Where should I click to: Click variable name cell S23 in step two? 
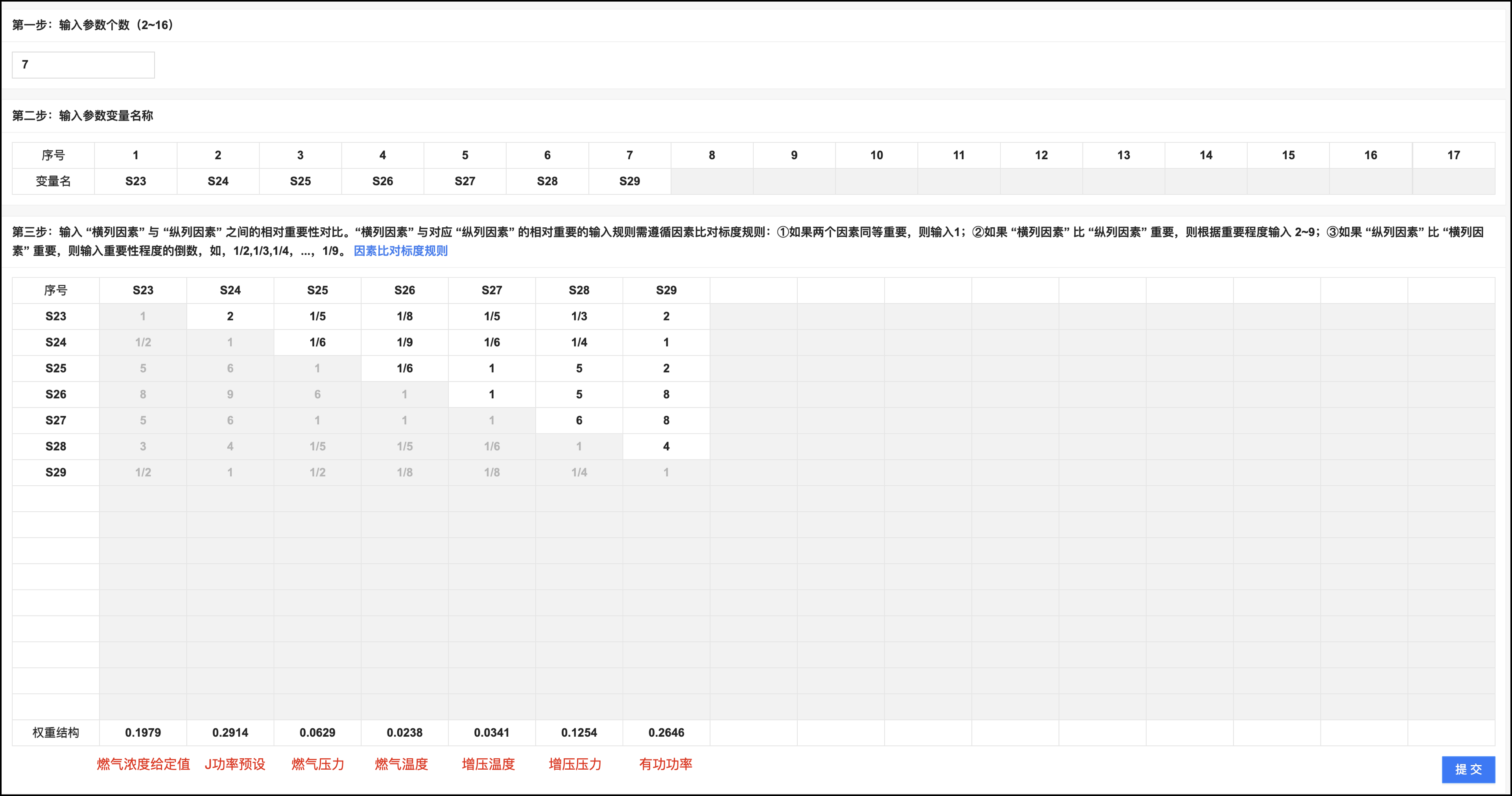136,181
